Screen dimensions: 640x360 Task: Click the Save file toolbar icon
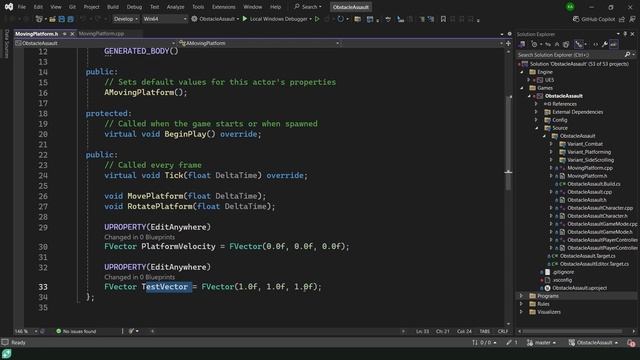click(x=62, y=19)
